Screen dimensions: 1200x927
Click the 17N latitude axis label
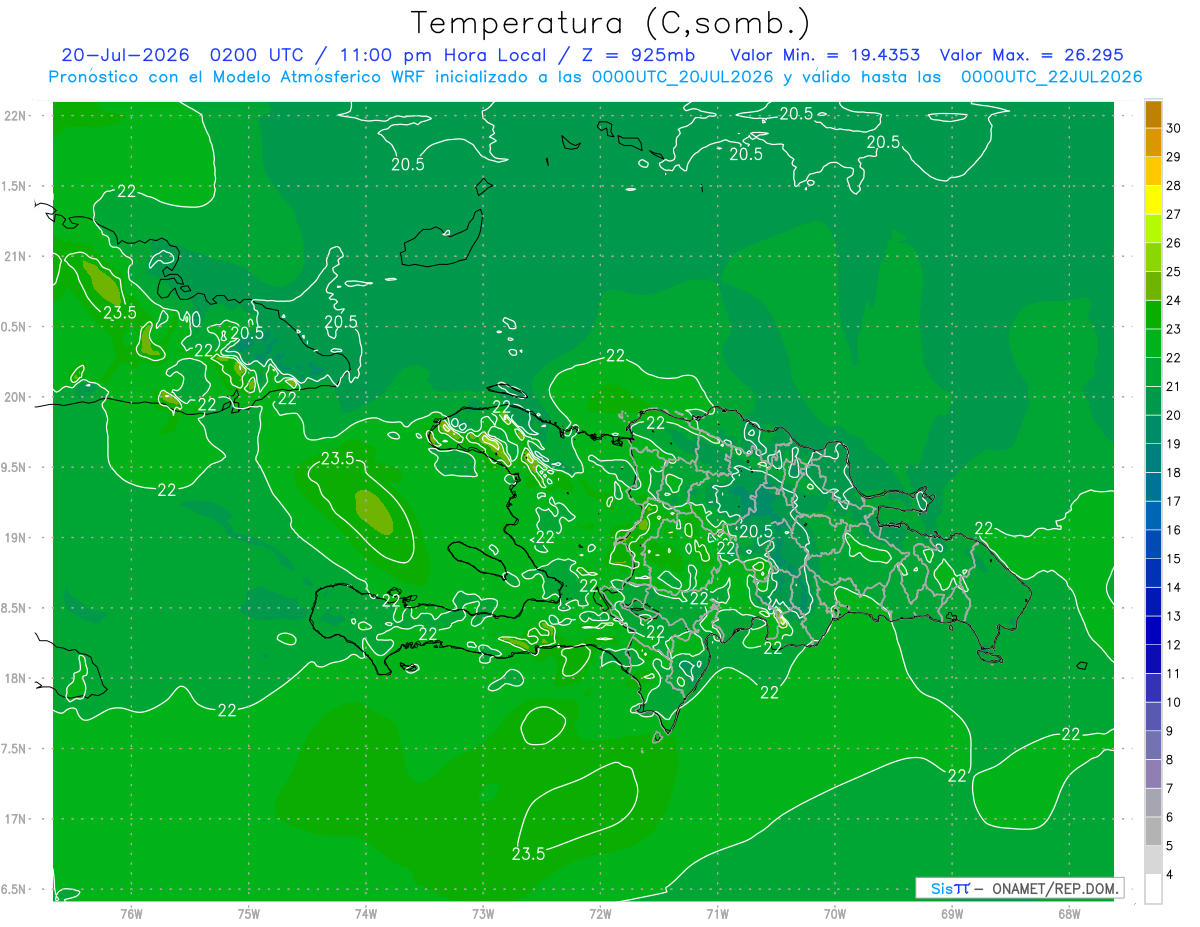click(x=16, y=819)
